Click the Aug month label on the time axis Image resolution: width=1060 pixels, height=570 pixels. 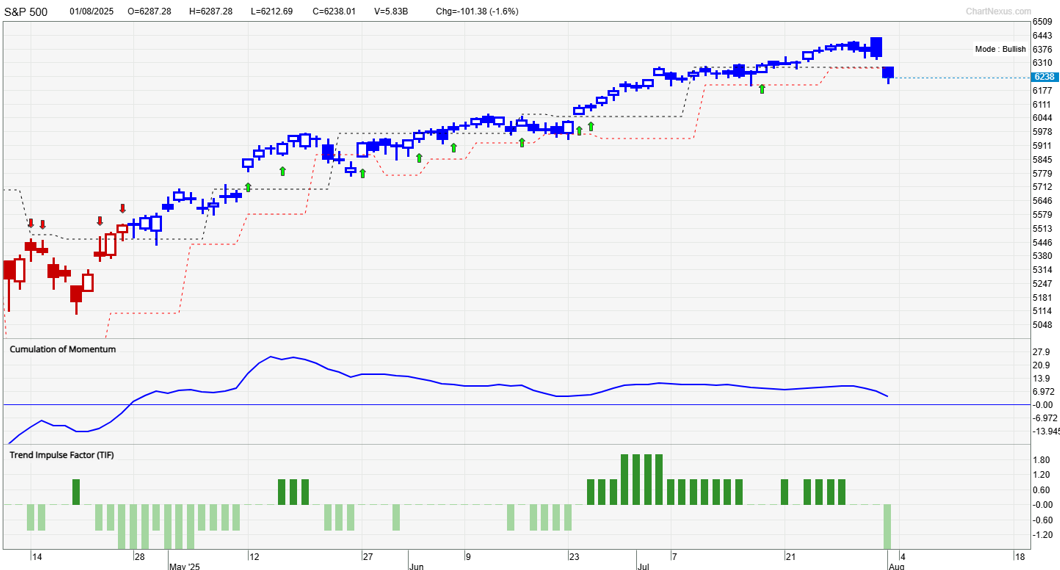(x=896, y=566)
